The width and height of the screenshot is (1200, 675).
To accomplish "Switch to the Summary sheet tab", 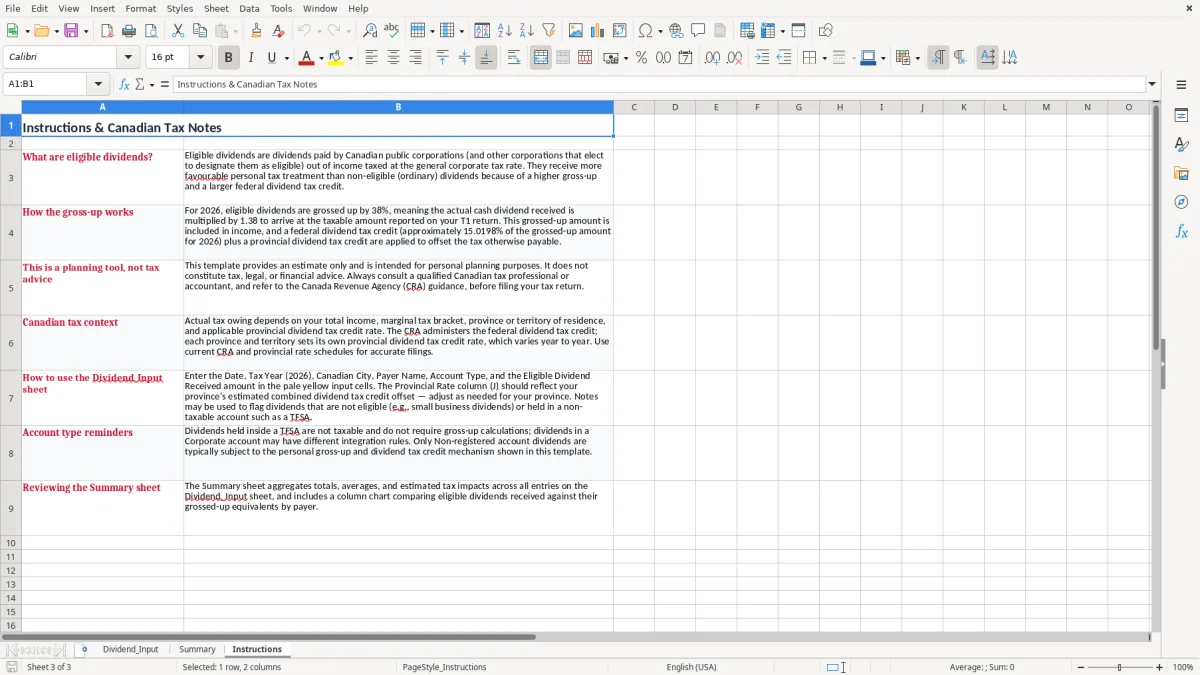I will pos(197,649).
